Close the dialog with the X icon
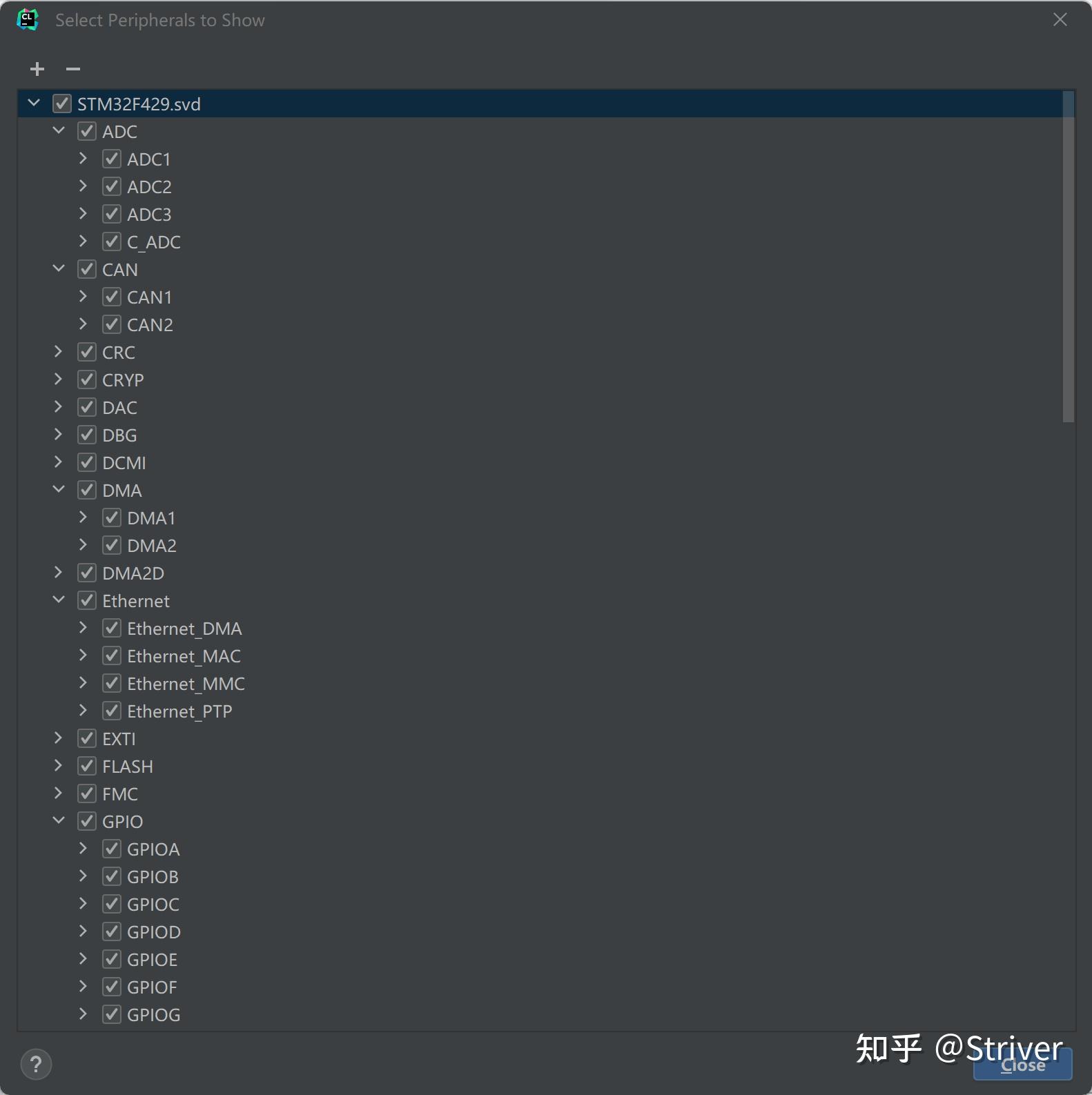Image resolution: width=1092 pixels, height=1095 pixels. tap(1060, 19)
